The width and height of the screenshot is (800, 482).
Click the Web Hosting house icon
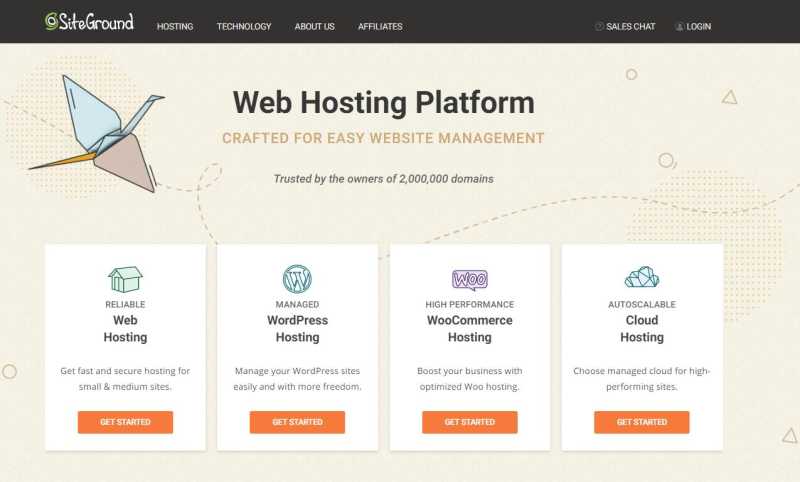(125, 279)
